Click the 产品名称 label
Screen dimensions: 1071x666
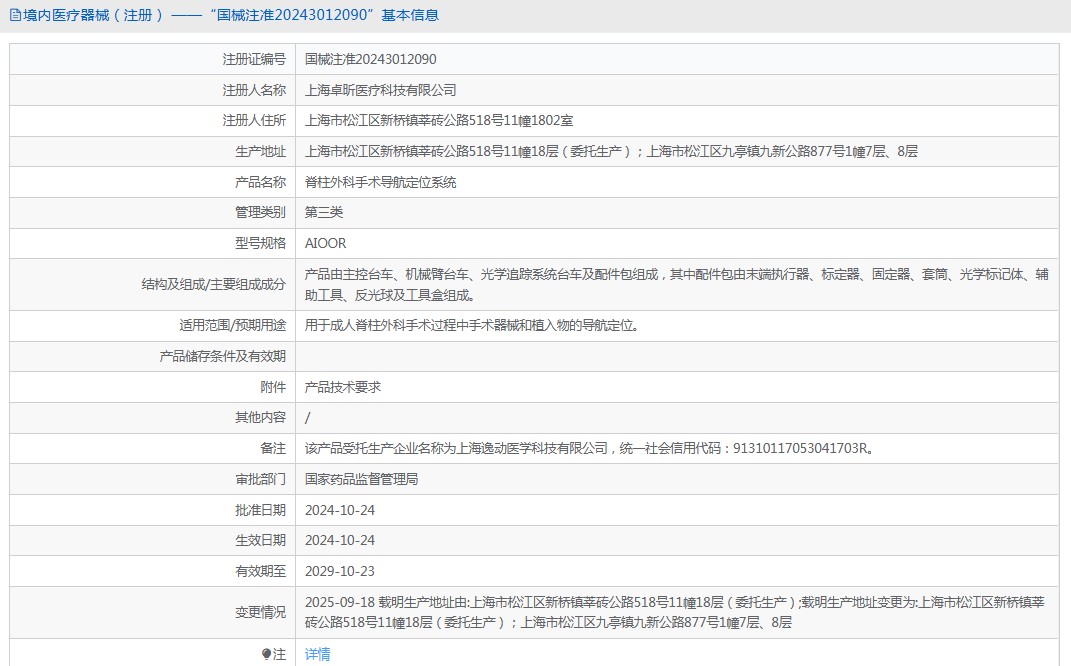(260, 182)
